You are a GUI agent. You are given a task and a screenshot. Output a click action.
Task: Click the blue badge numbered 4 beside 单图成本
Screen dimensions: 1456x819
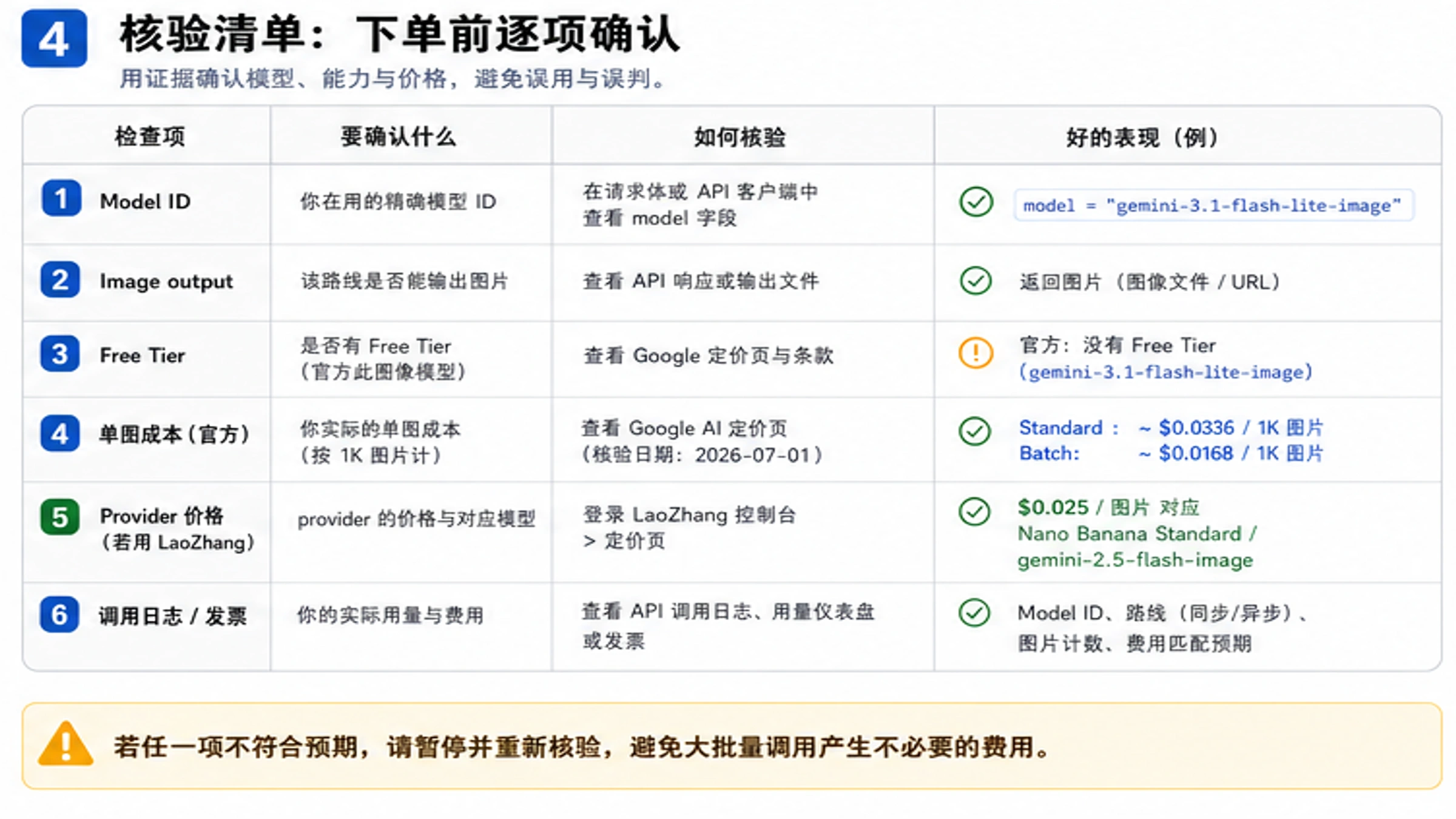tap(60, 434)
